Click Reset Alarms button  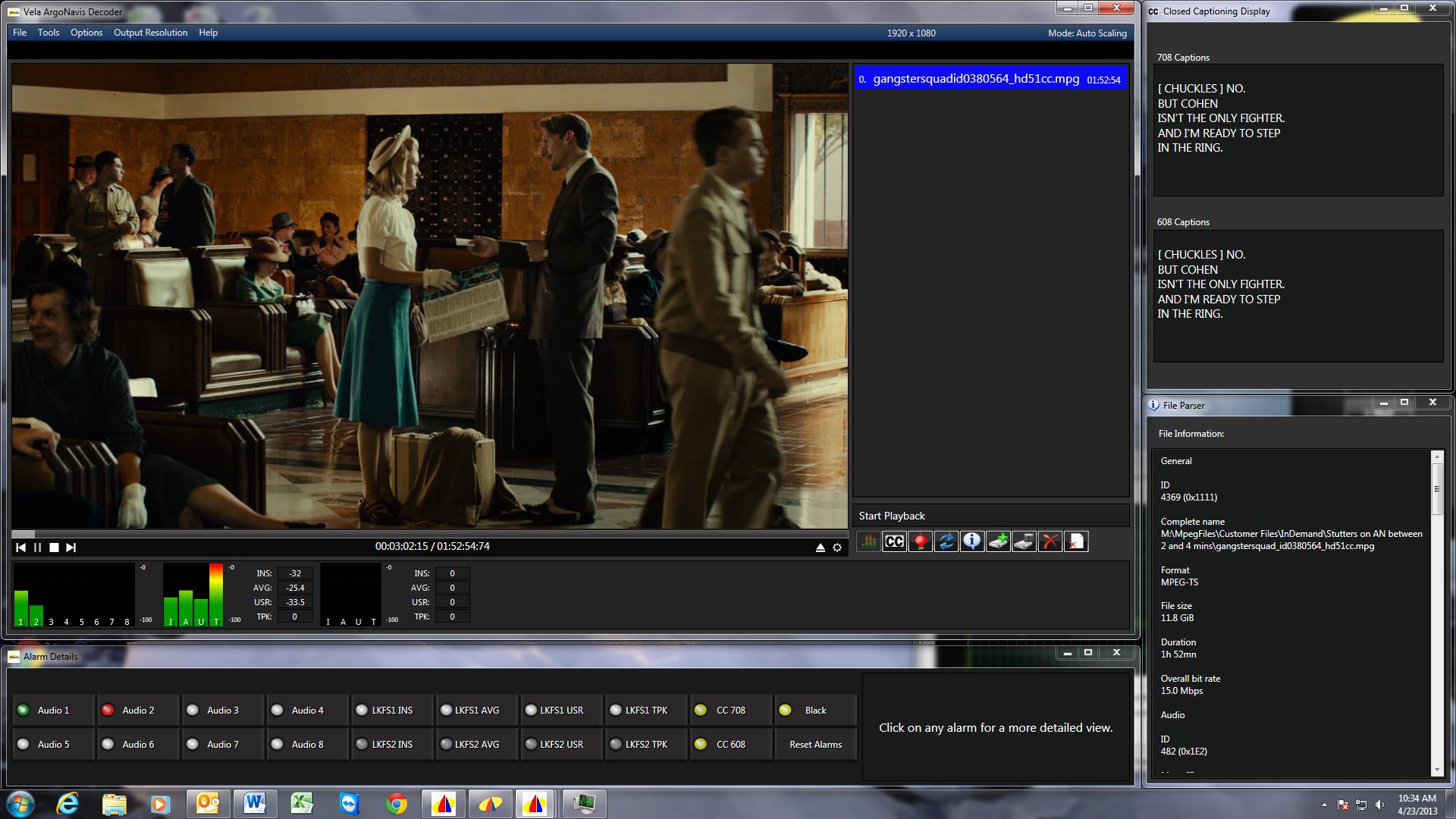(x=816, y=744)
